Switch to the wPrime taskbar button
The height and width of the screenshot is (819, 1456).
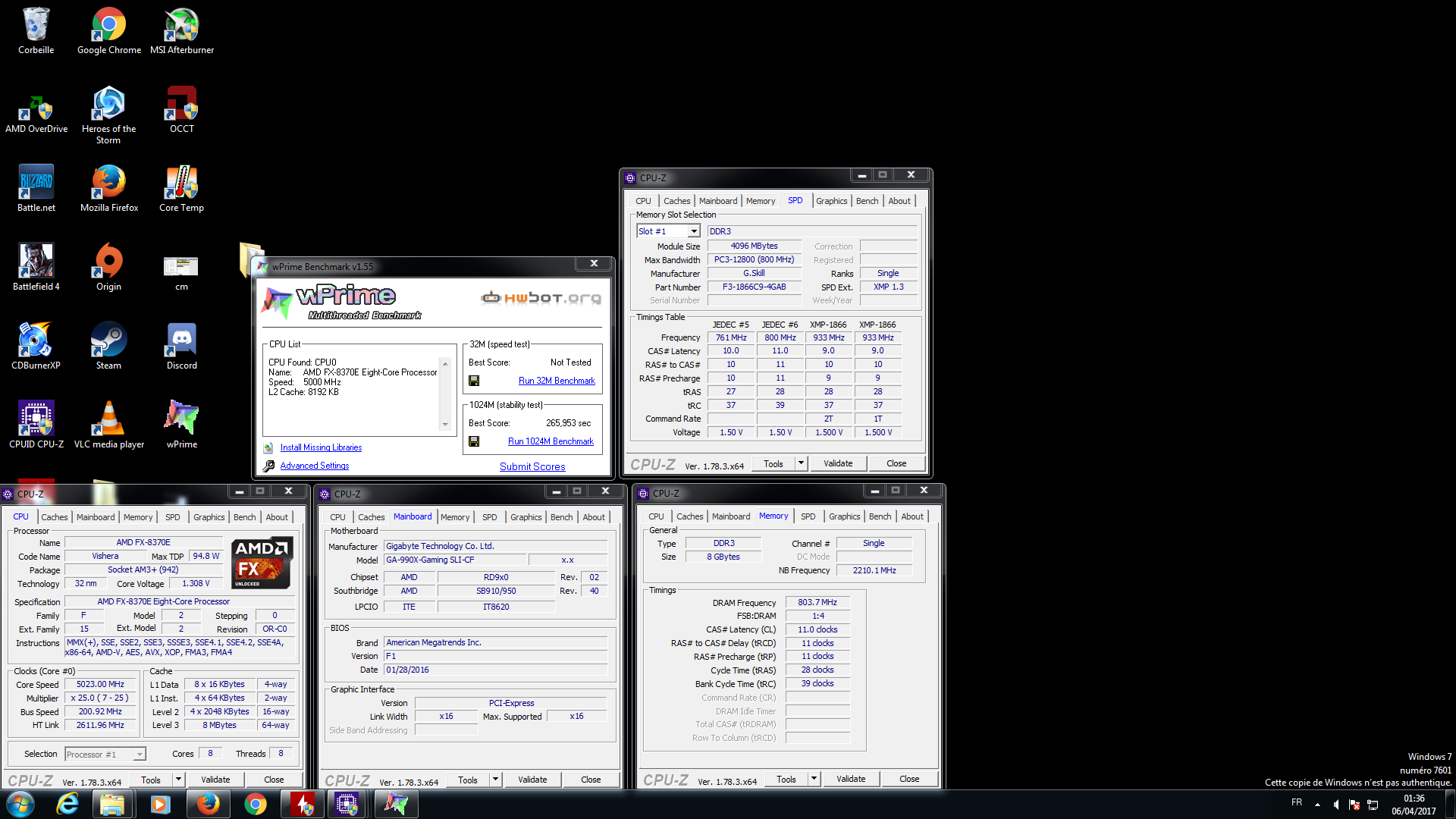click(x=396, y=804)
